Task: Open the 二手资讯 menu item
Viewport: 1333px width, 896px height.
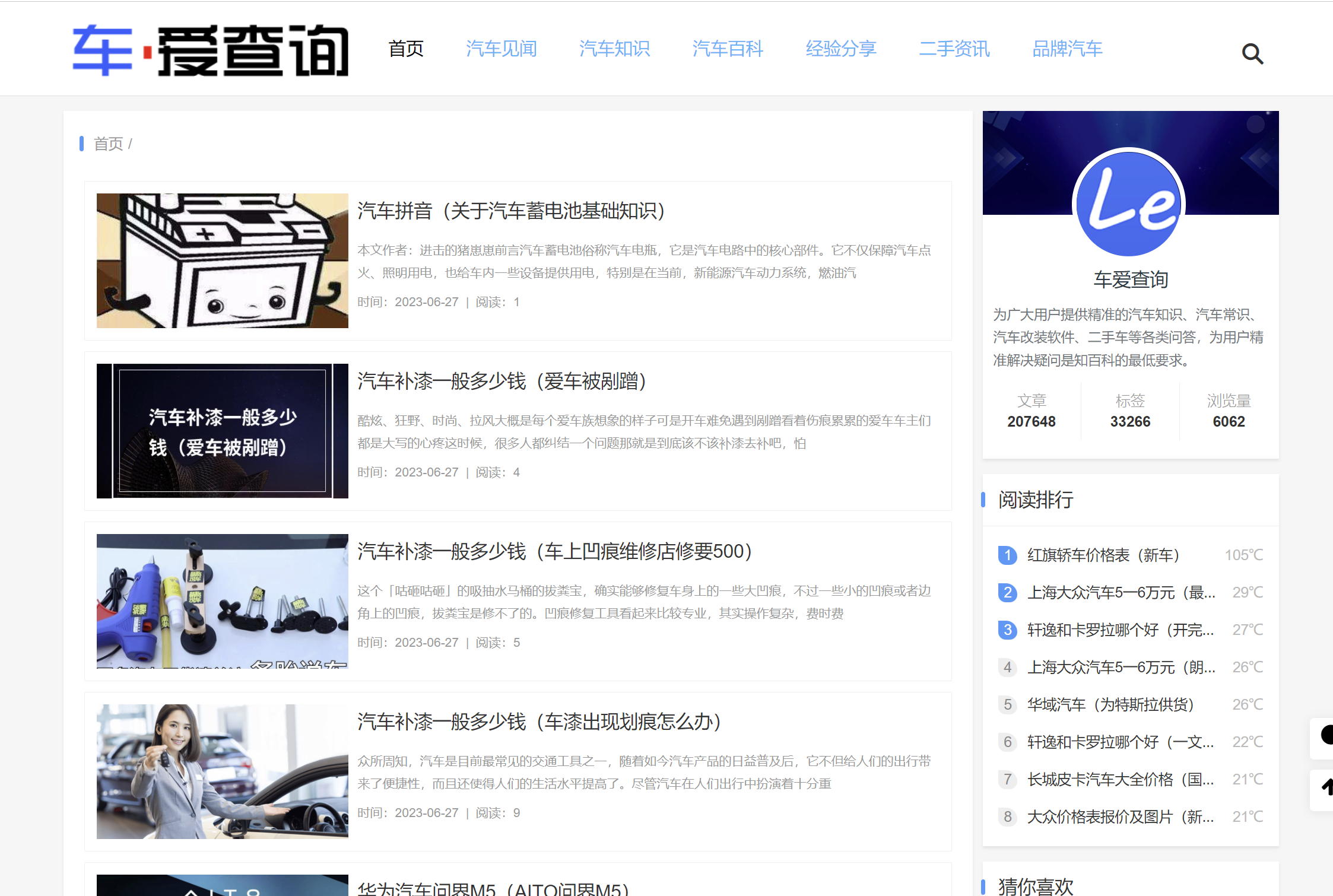Action: click(x=954, y=49)
